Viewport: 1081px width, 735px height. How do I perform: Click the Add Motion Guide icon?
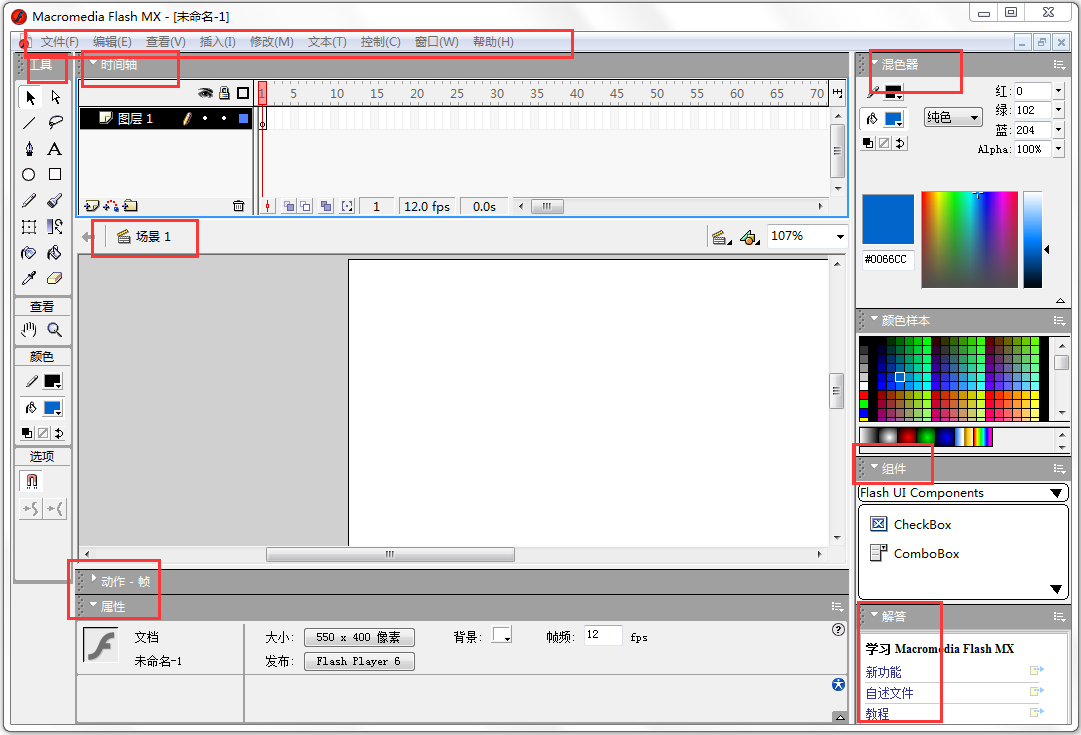(x=111, y=205)
